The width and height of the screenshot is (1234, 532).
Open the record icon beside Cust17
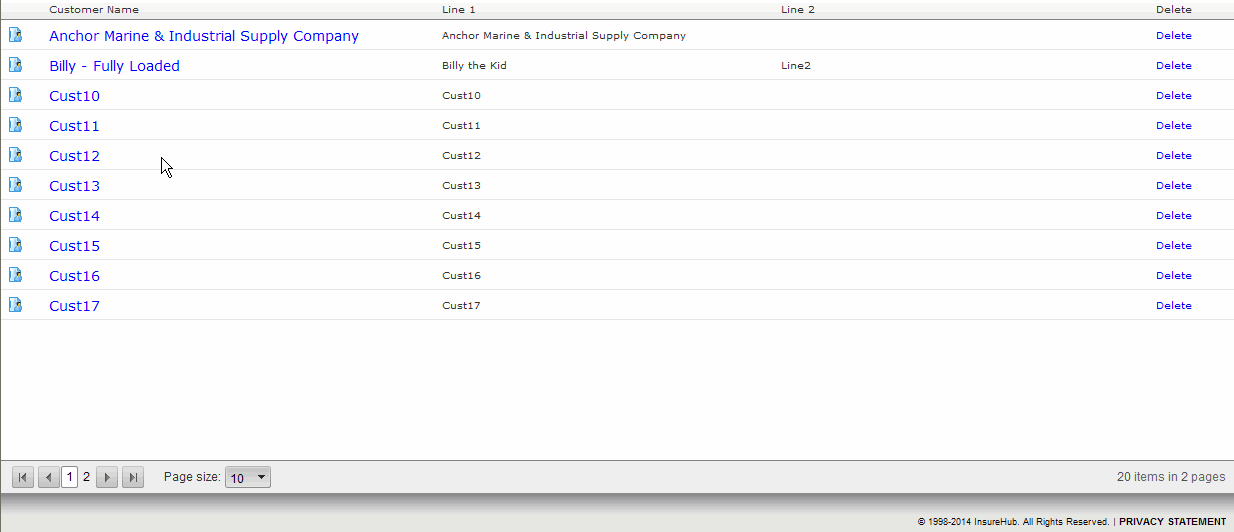click(x=16, y=305)
